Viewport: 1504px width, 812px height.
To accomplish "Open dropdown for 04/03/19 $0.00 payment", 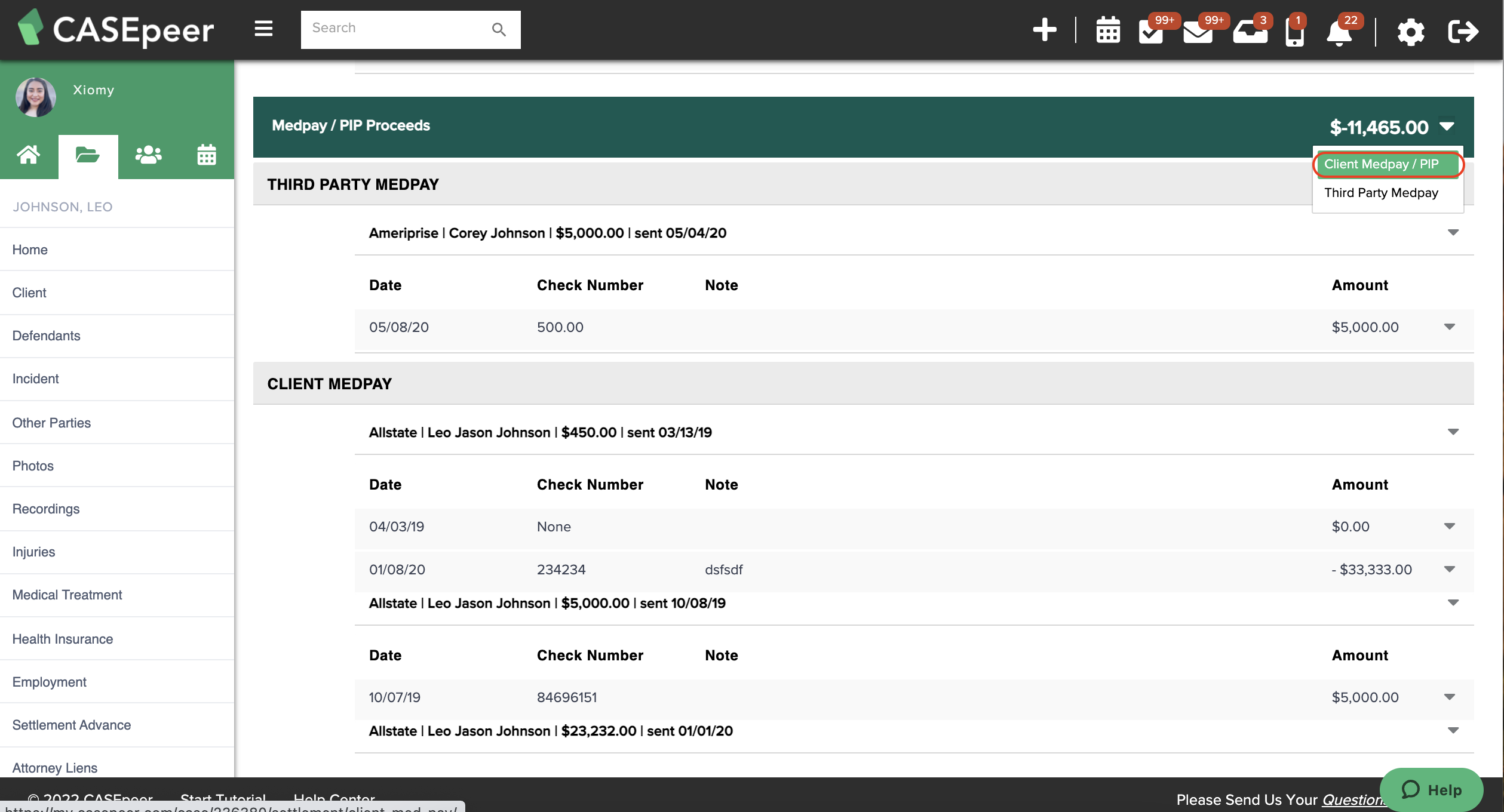I will 1450,526.
